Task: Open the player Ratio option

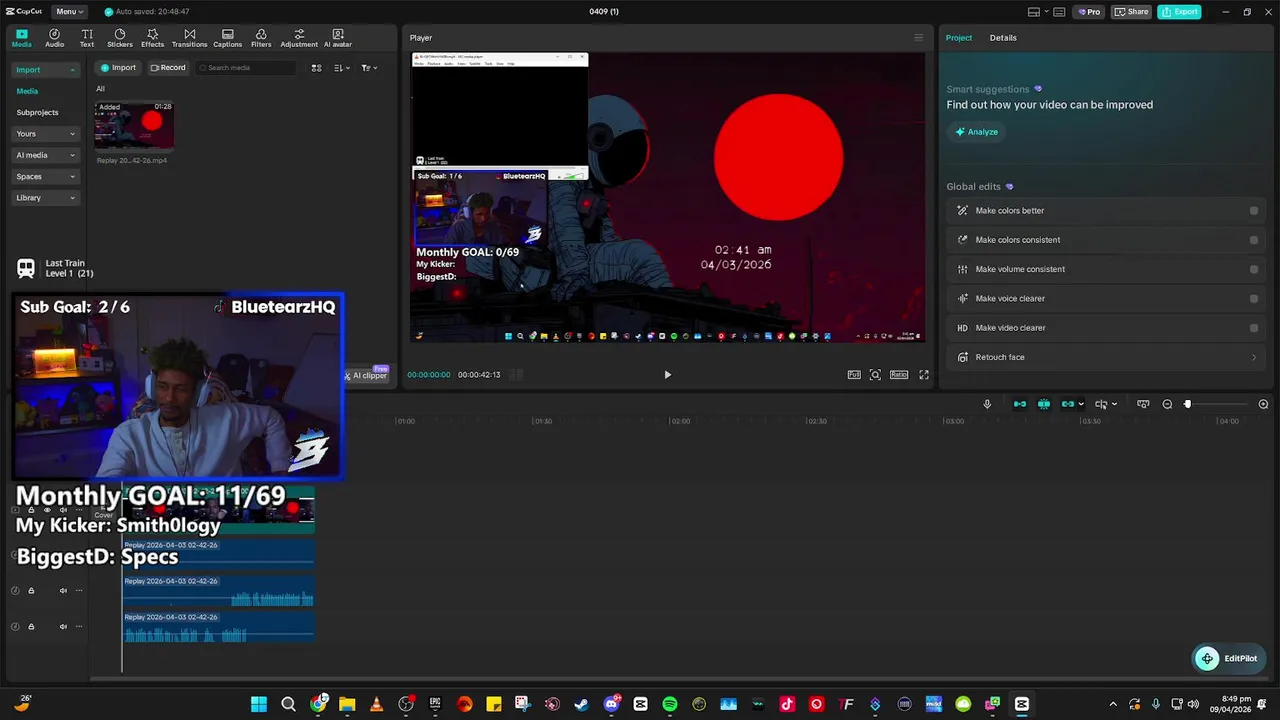Action: (x=899, y=375)
